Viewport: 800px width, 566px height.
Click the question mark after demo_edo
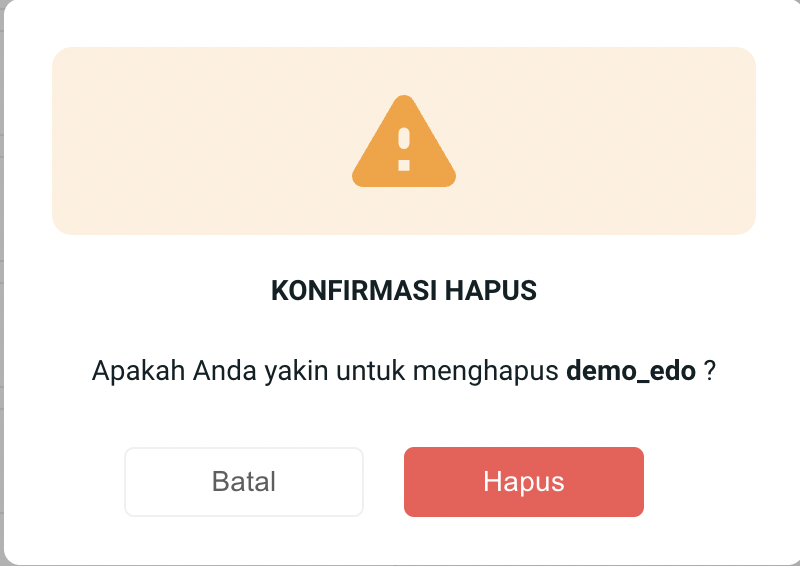click(710, 370)
